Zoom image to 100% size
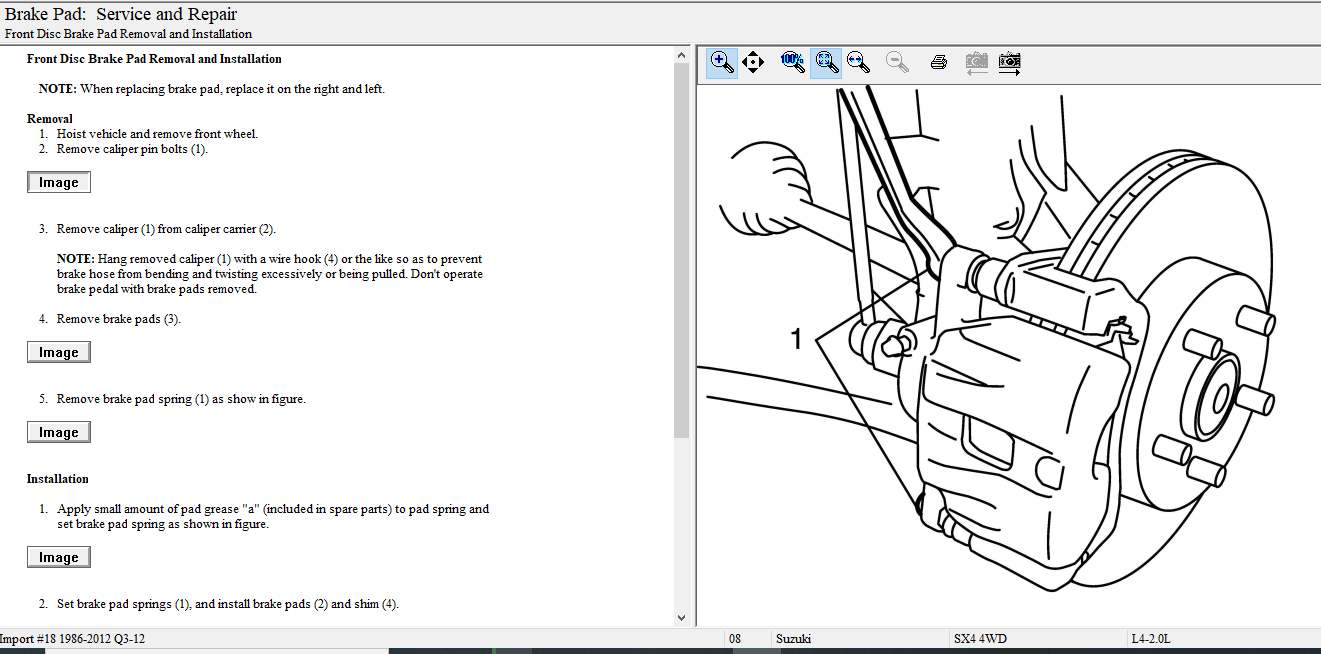Image resolution: width=1321 pixels, height=654 pixels. [x=793, y=62]
